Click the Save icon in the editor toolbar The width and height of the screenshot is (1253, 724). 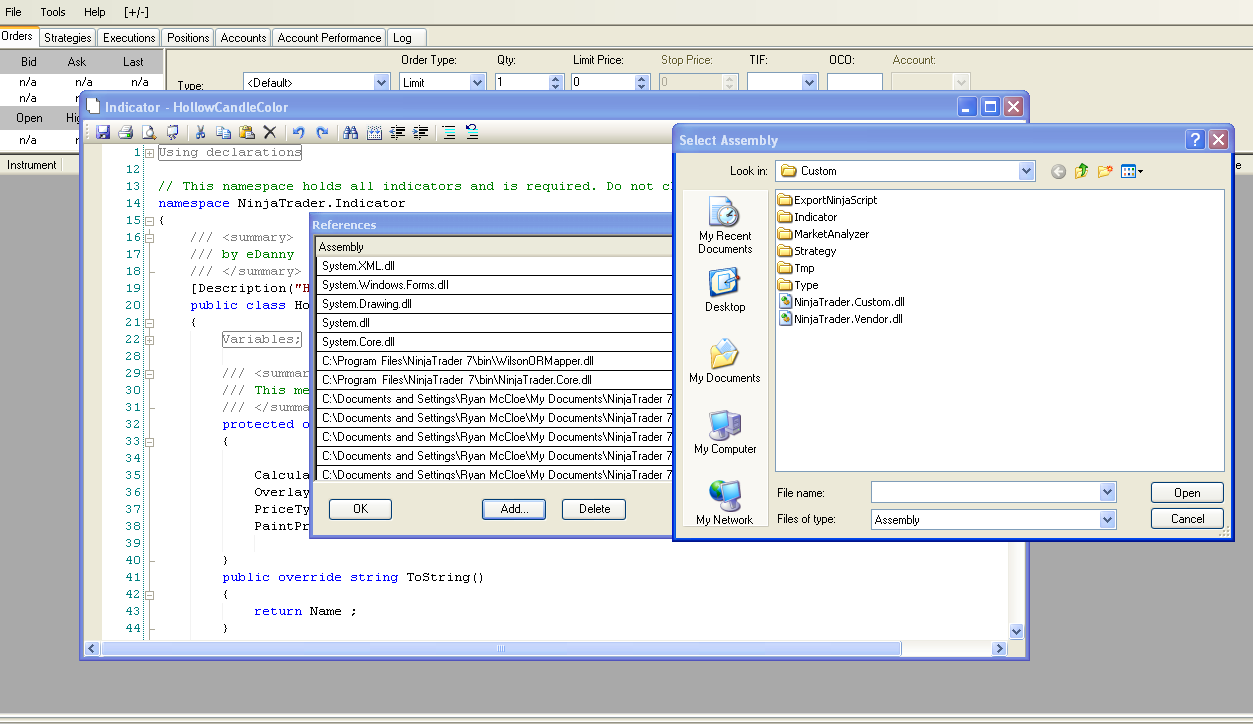point(102,132)
